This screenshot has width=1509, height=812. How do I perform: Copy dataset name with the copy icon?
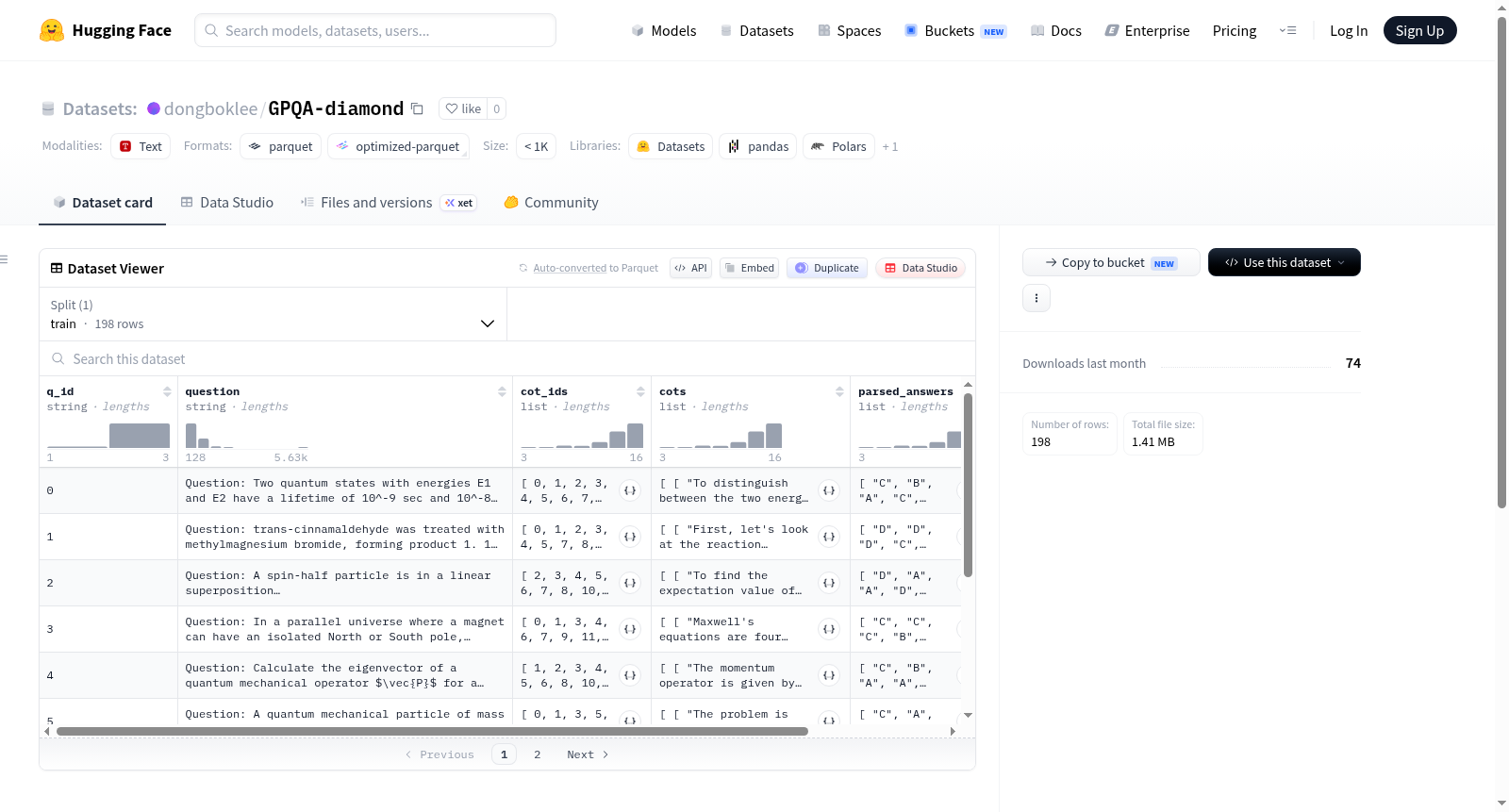tap(417, 108)
